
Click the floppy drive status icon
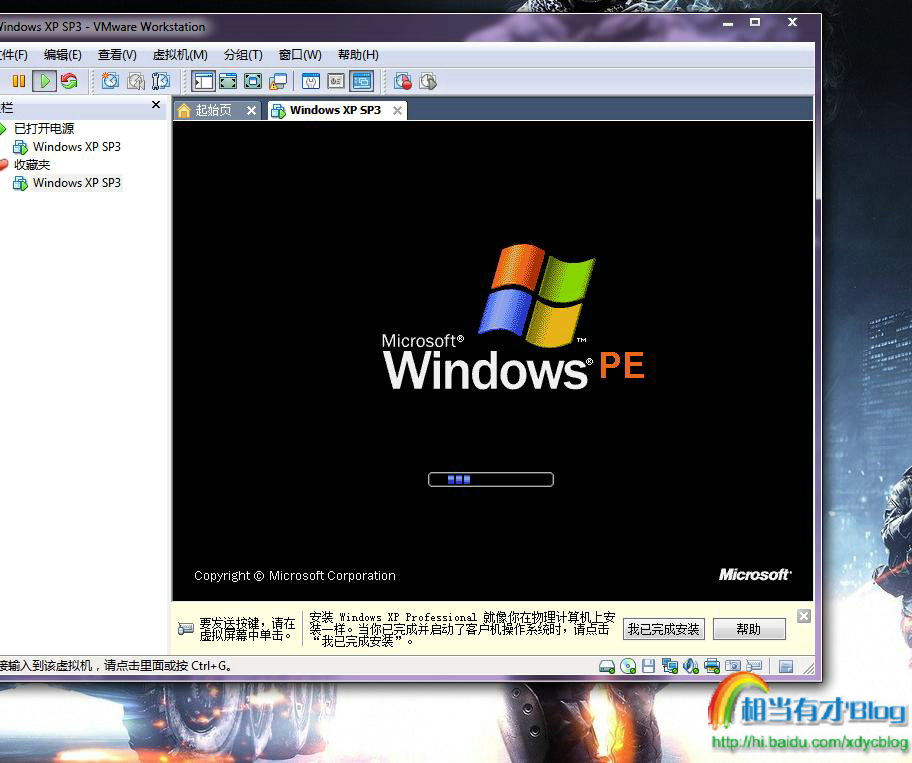coord(649,666)
